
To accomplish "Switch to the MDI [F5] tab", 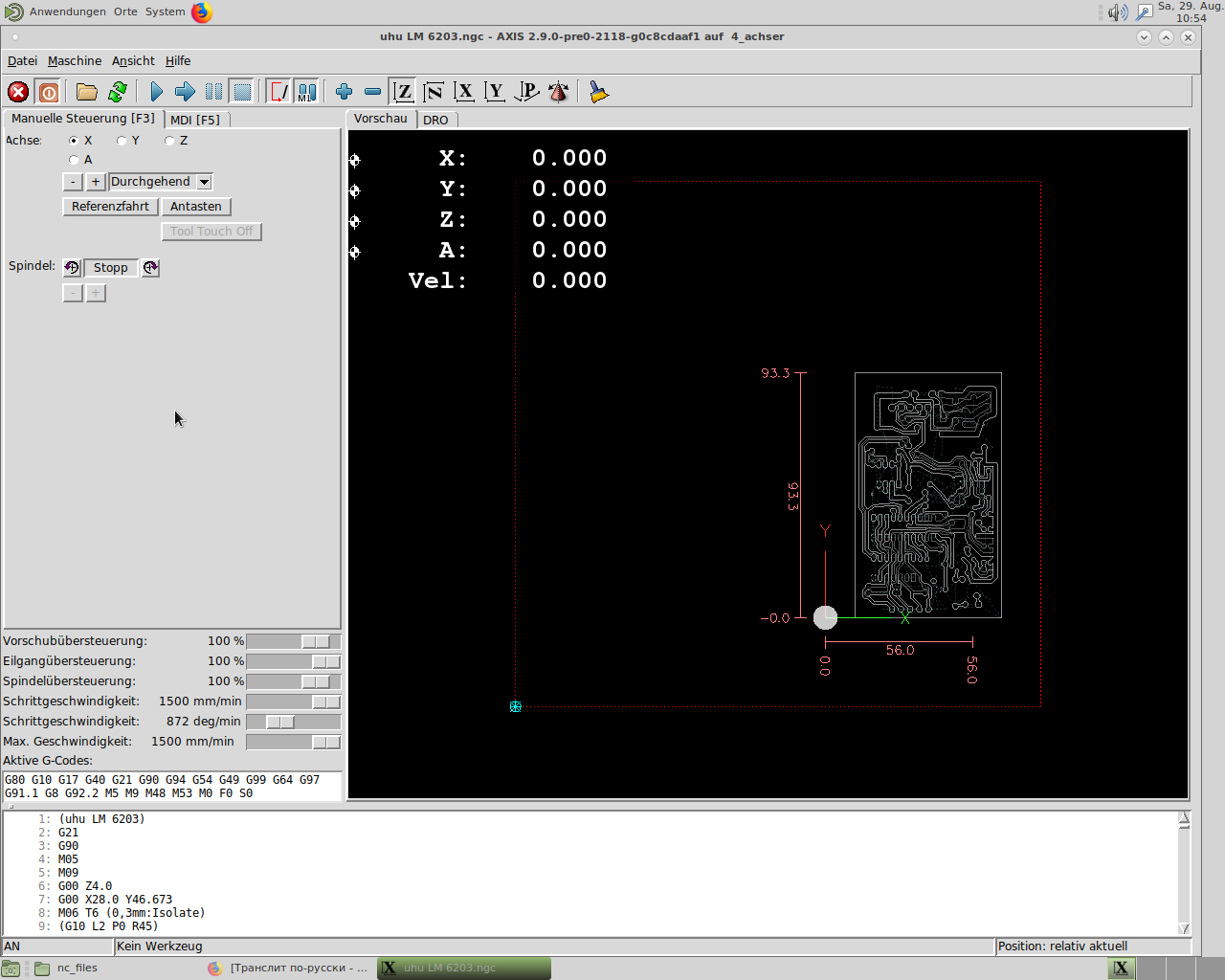I will click(x=195, y=120).
